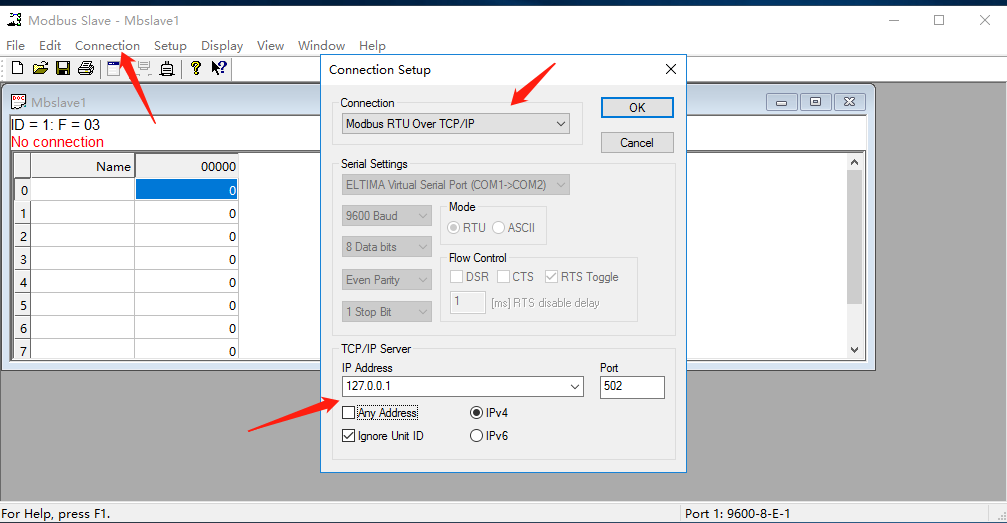Open the Setup menu

tap(170, 45)
